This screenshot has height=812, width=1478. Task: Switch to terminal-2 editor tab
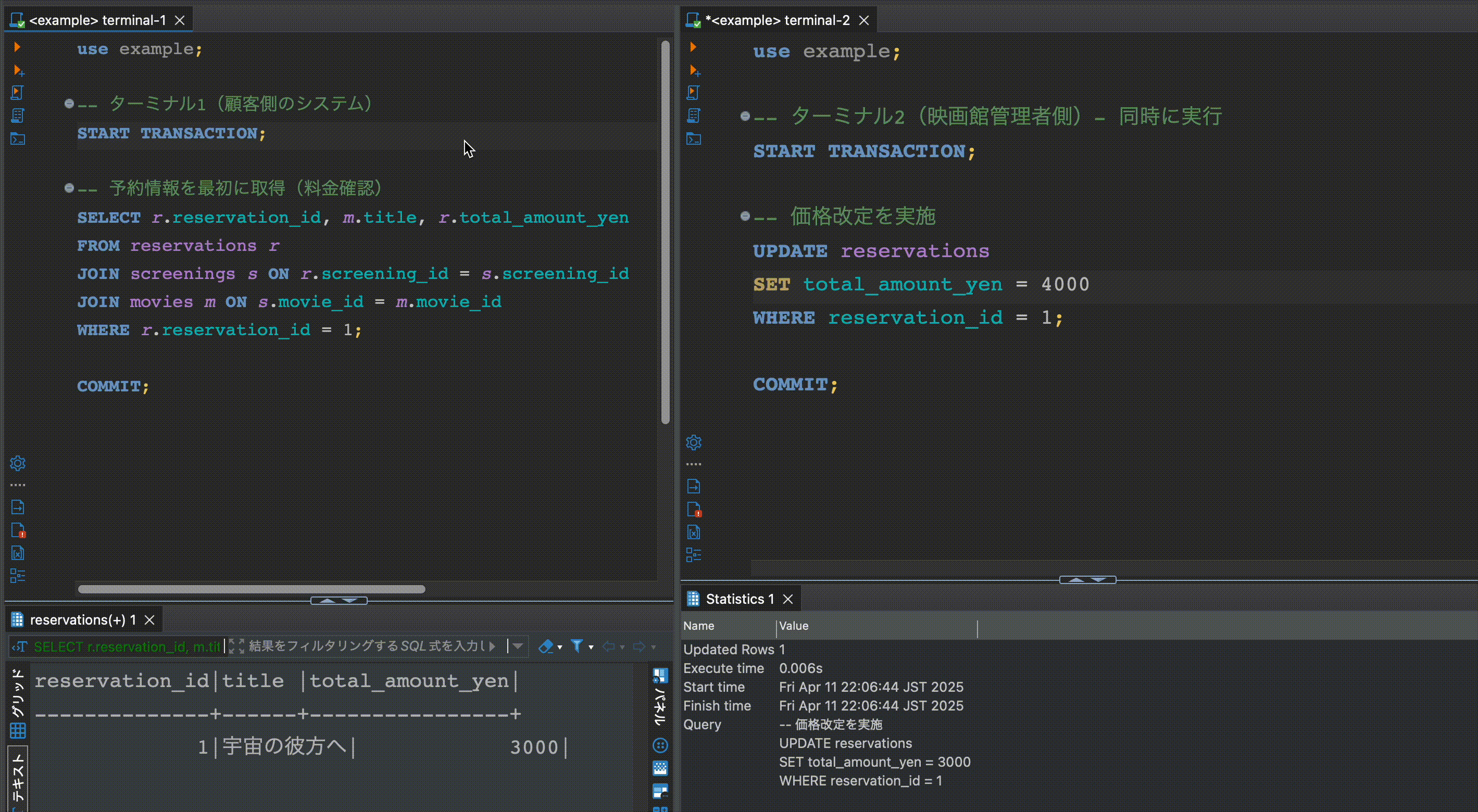777,20
